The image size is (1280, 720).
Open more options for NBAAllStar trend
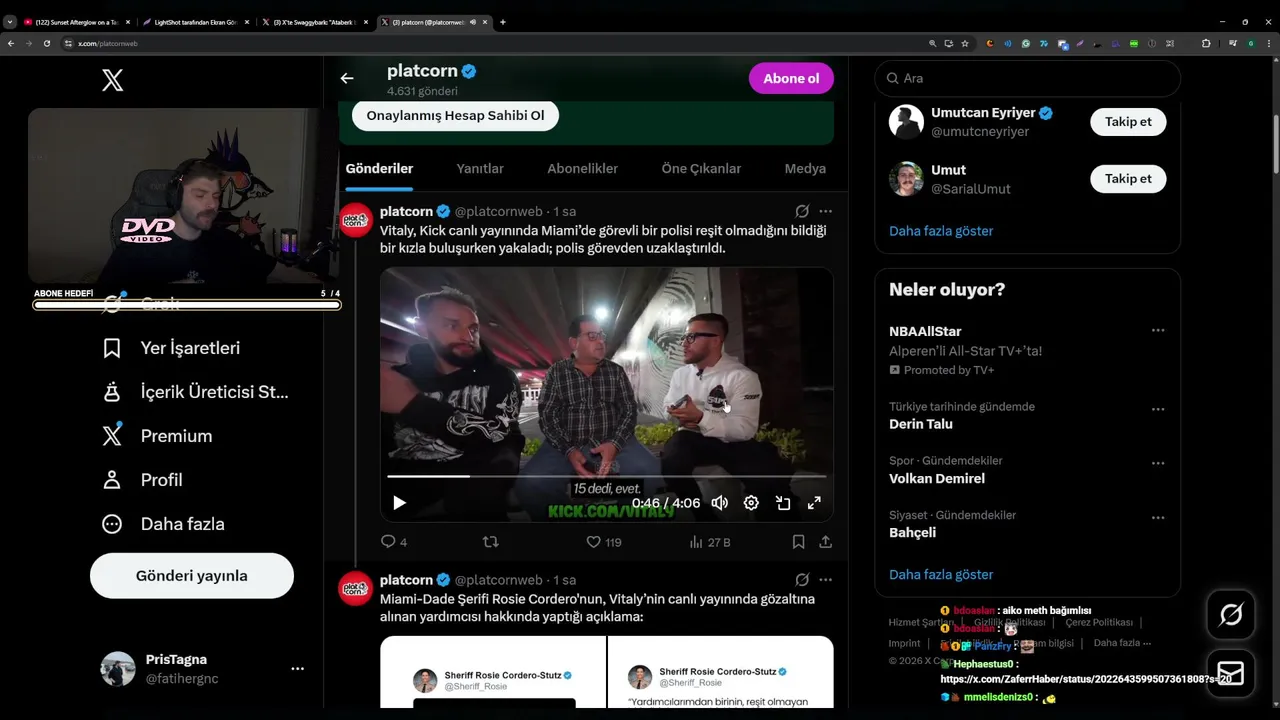[1158, 331]
